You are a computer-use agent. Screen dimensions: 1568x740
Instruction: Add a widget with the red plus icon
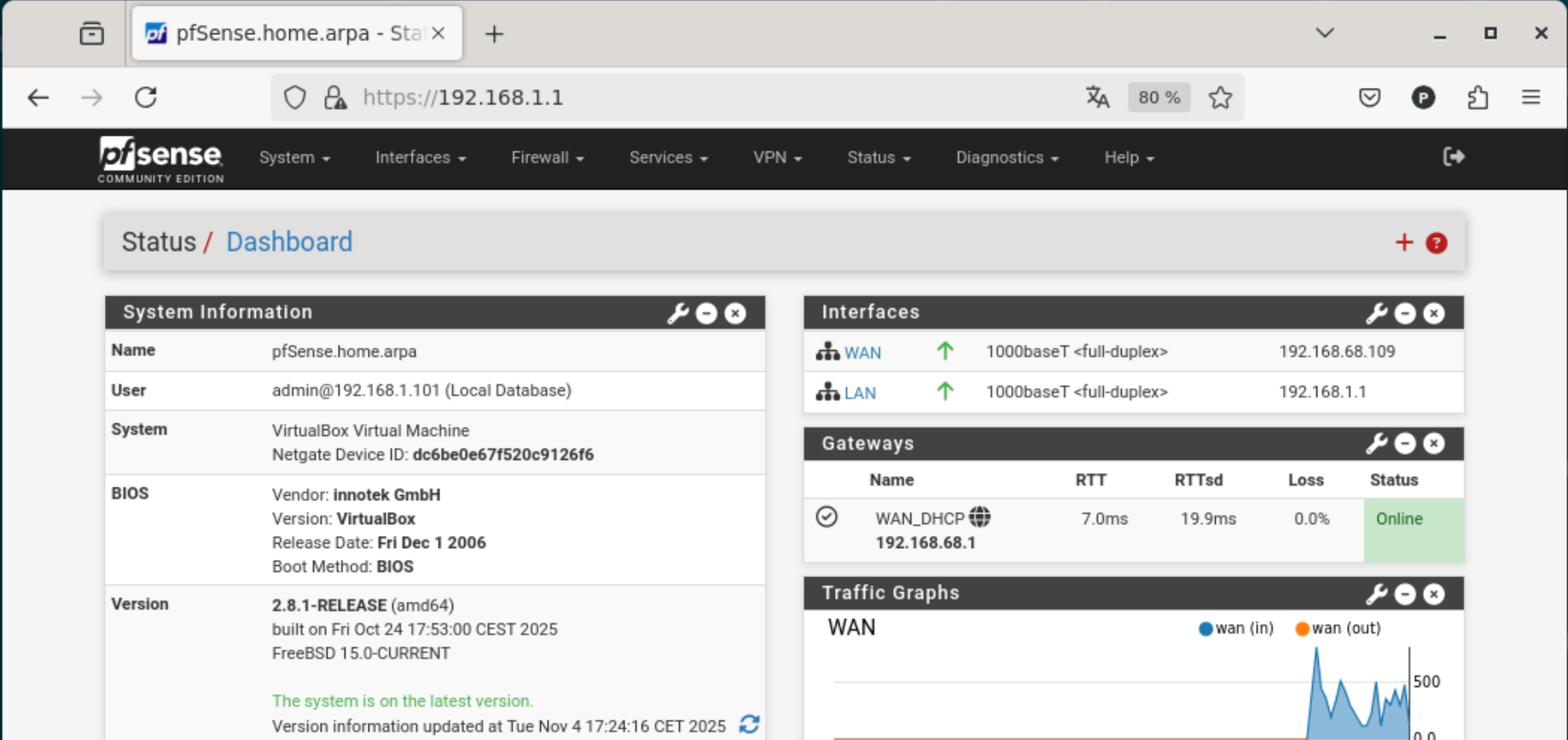point(1403,243)
